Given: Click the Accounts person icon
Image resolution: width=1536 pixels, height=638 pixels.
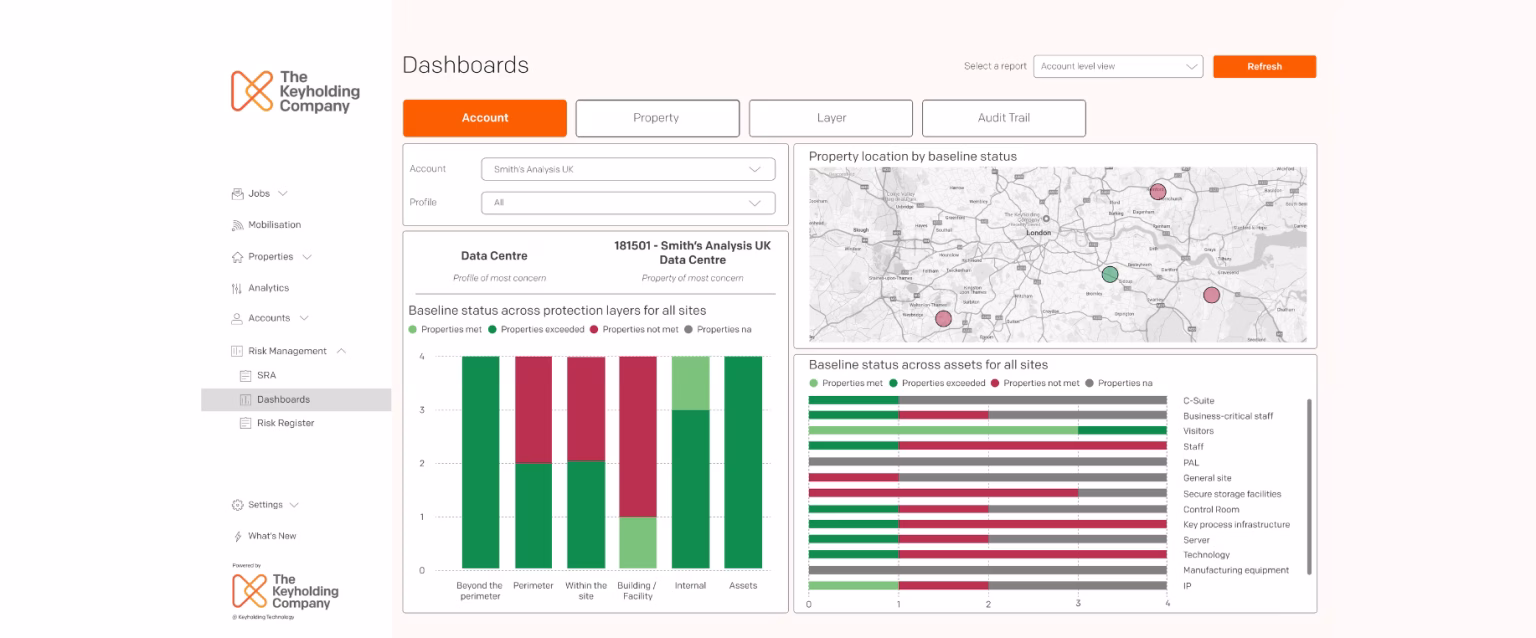Looking at the screenshot, I should click(x=237, y=319).
